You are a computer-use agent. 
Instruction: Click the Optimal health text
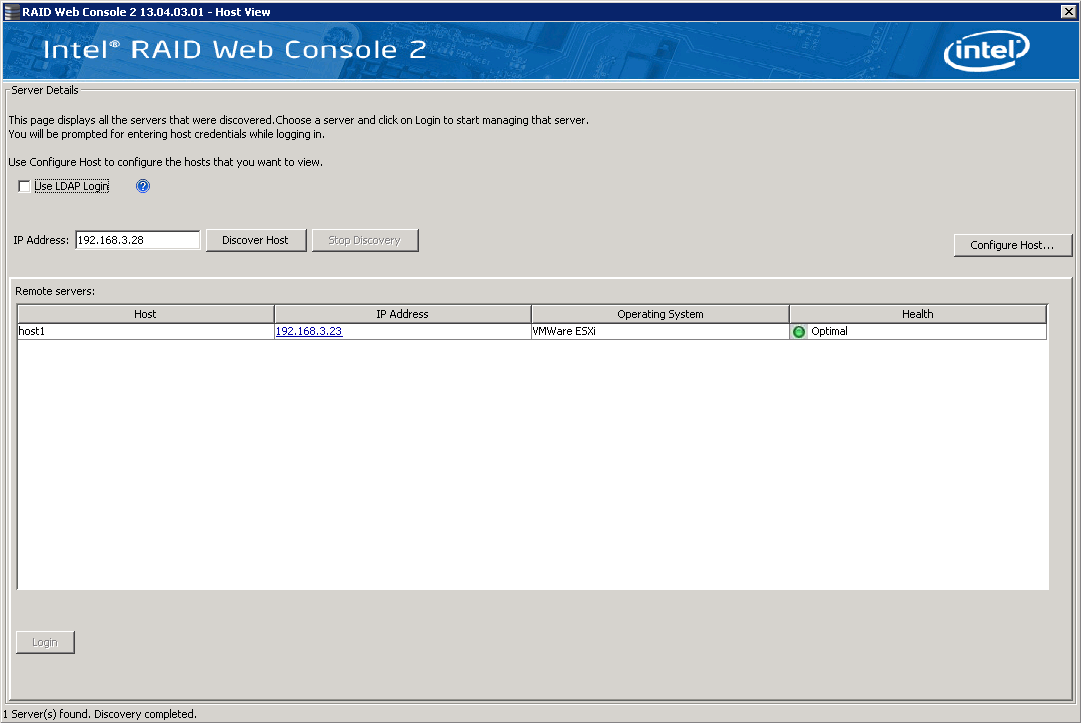coord(829,331)
